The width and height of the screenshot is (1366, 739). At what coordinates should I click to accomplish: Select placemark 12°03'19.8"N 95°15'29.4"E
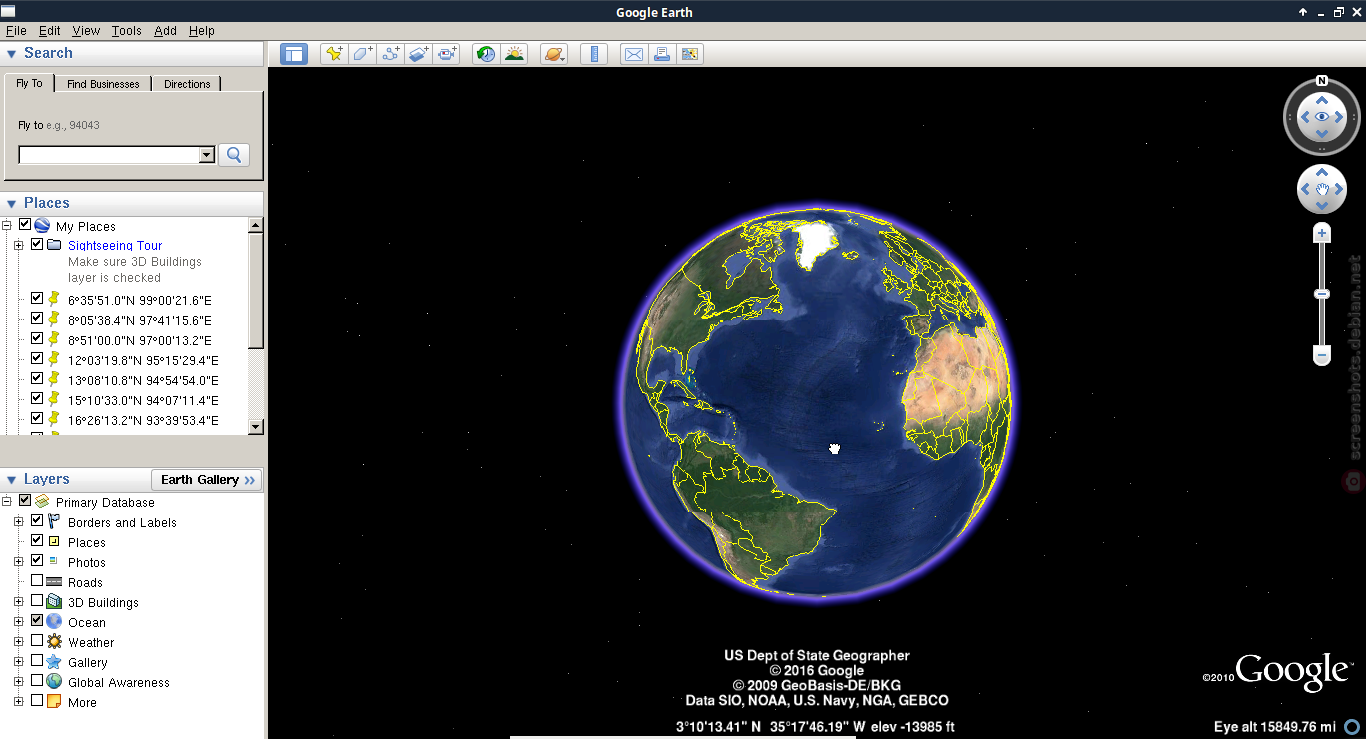tap(143, 360)
